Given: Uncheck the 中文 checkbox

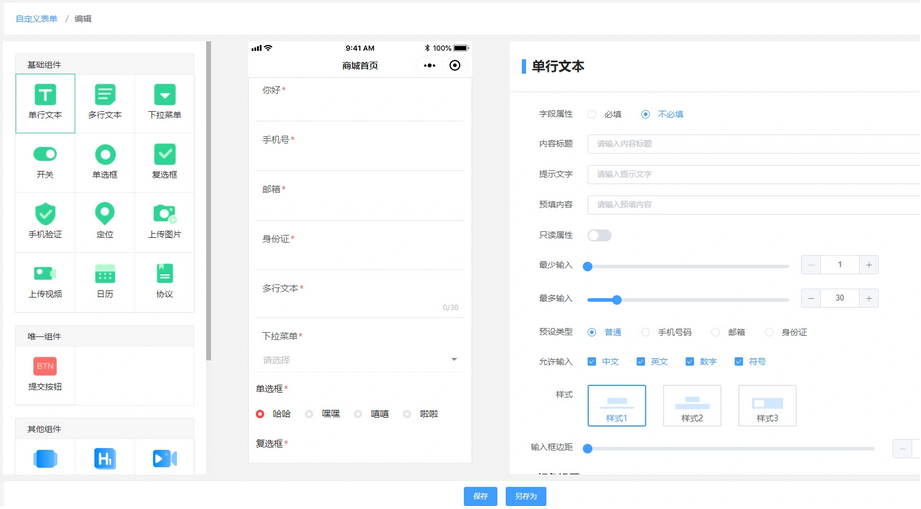Looking at the screenshot, I should pos(592,362).
